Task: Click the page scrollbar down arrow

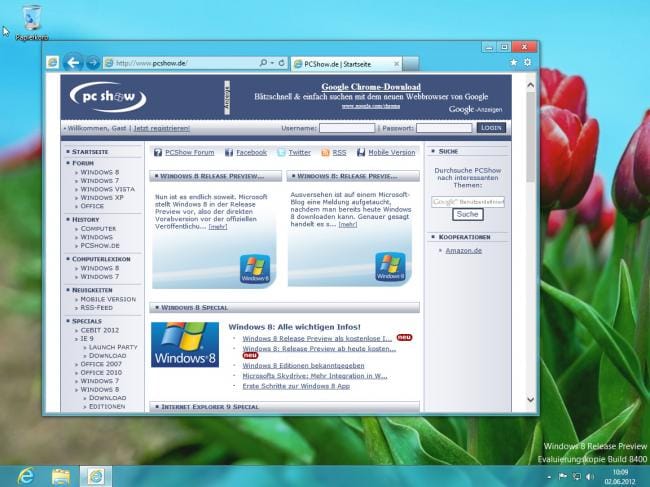Action: [531, 400]
